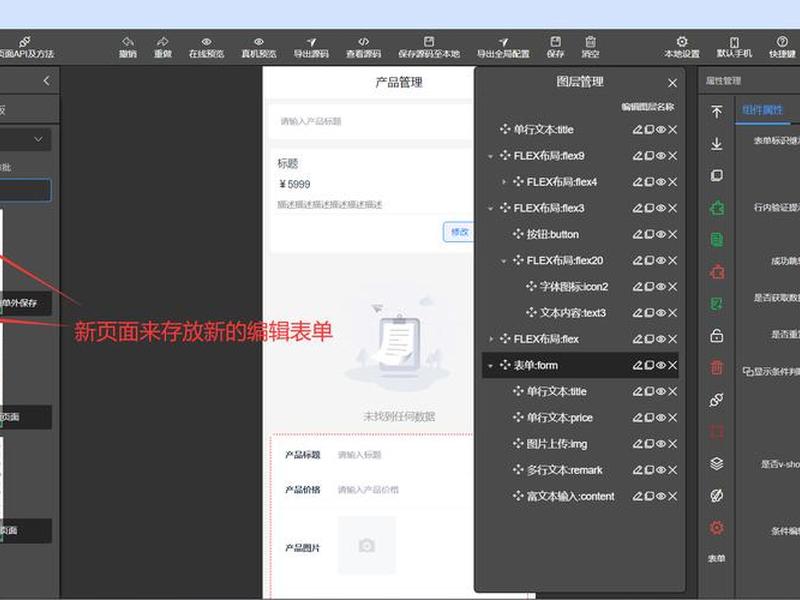Screen dimensions: 800x600
Task: Copy the 表单:form layer with its duplicate icon
Action: [649, 365]
